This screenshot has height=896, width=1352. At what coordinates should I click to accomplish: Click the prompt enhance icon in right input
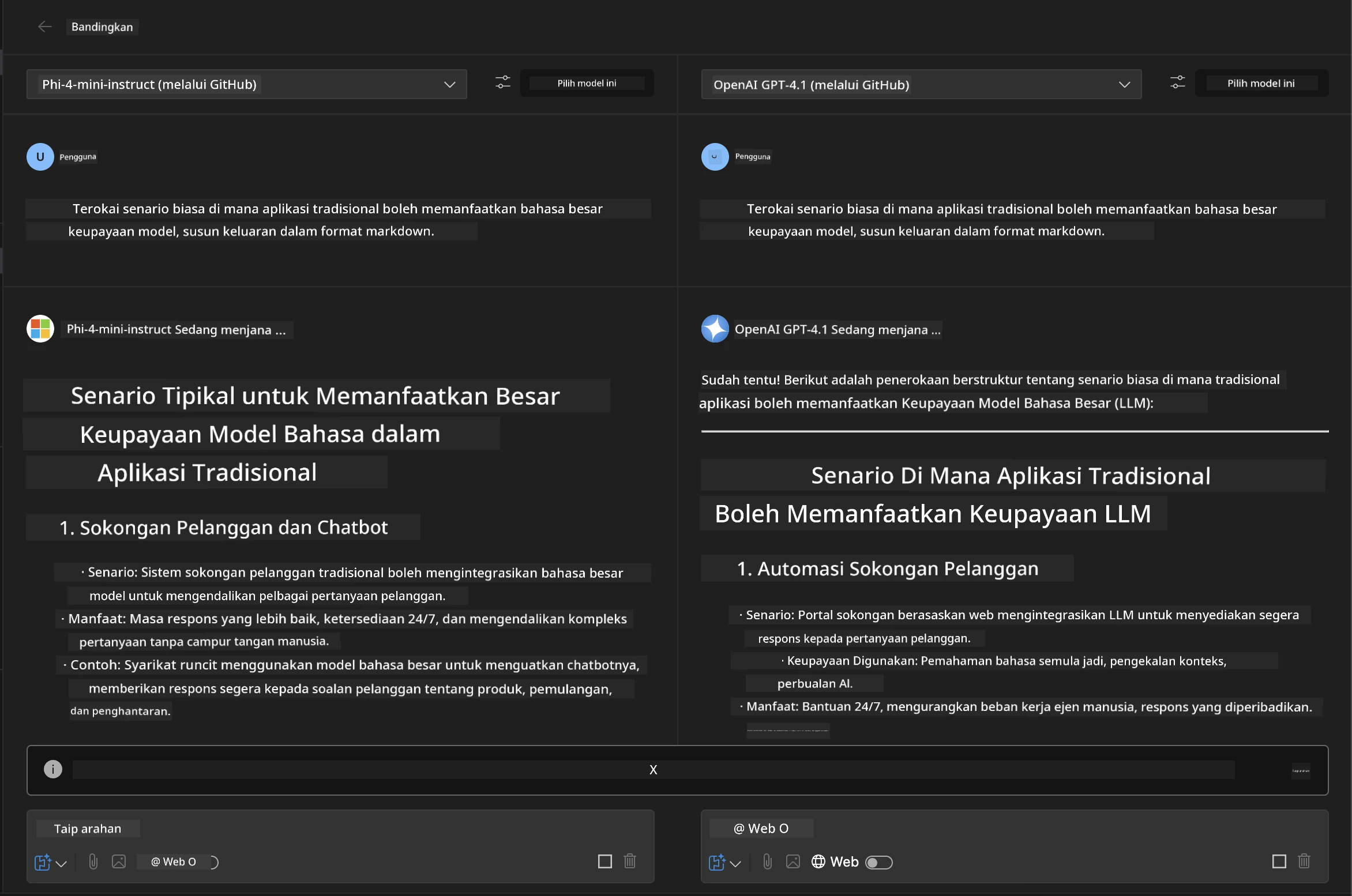(x=717, y=862)
